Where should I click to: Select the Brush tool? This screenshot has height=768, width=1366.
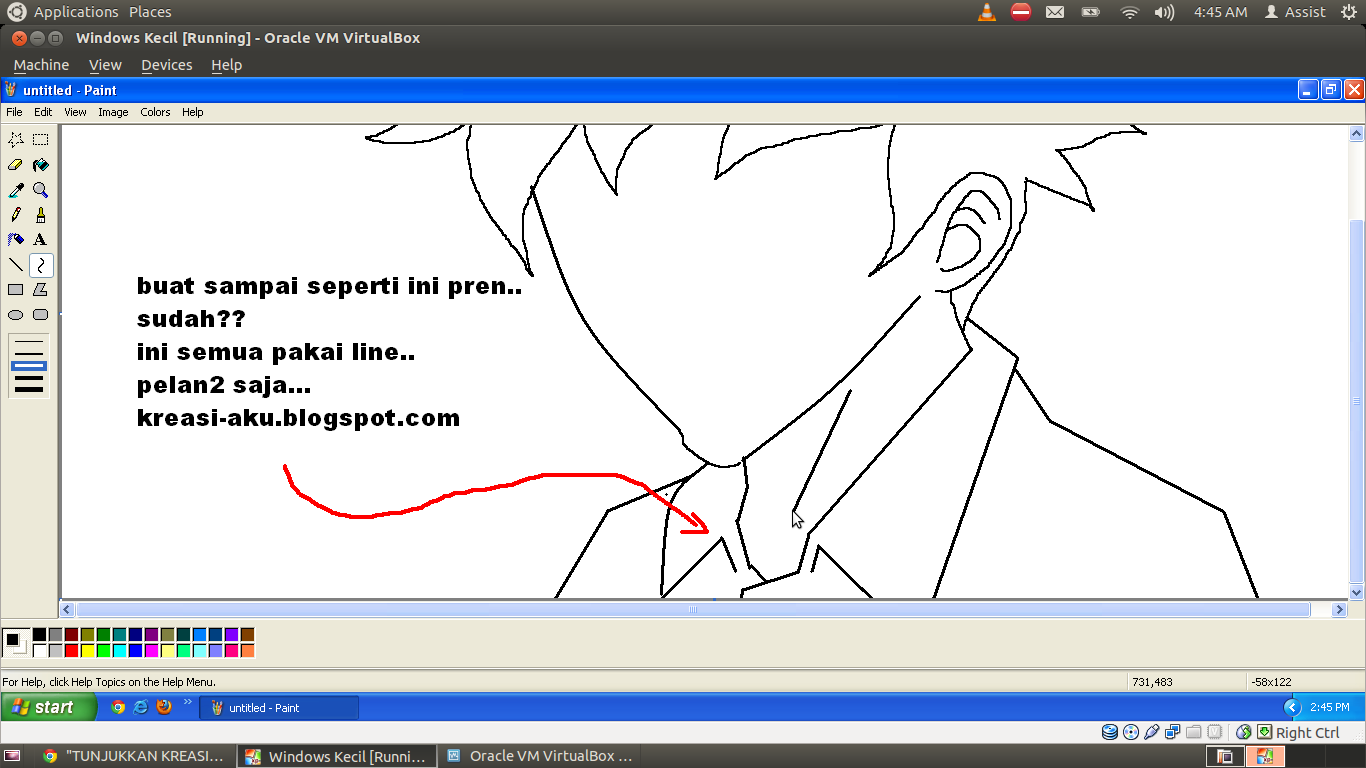coord(41,215)
